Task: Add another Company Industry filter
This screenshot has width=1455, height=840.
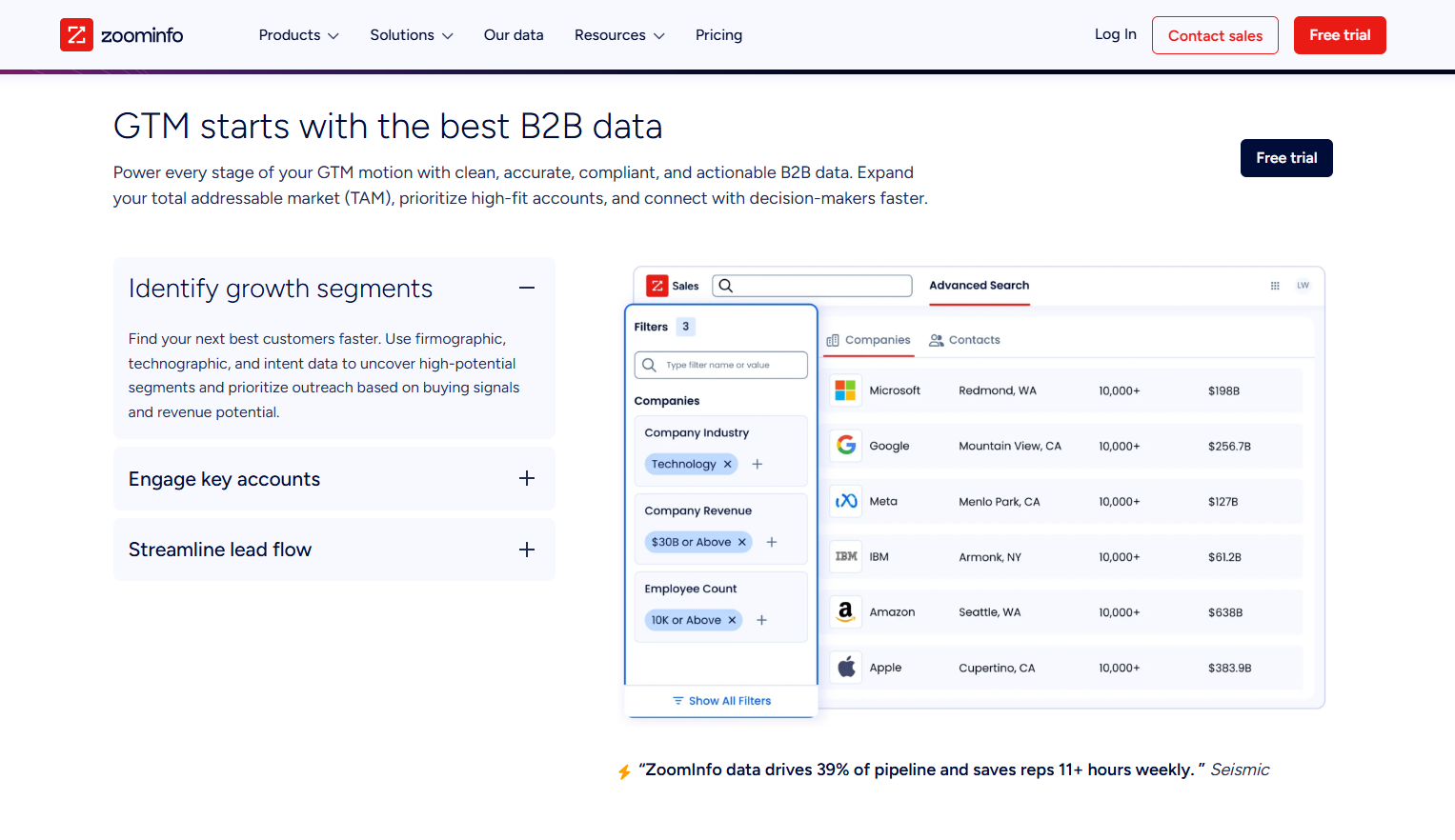Action: click(x=758, y=464)
